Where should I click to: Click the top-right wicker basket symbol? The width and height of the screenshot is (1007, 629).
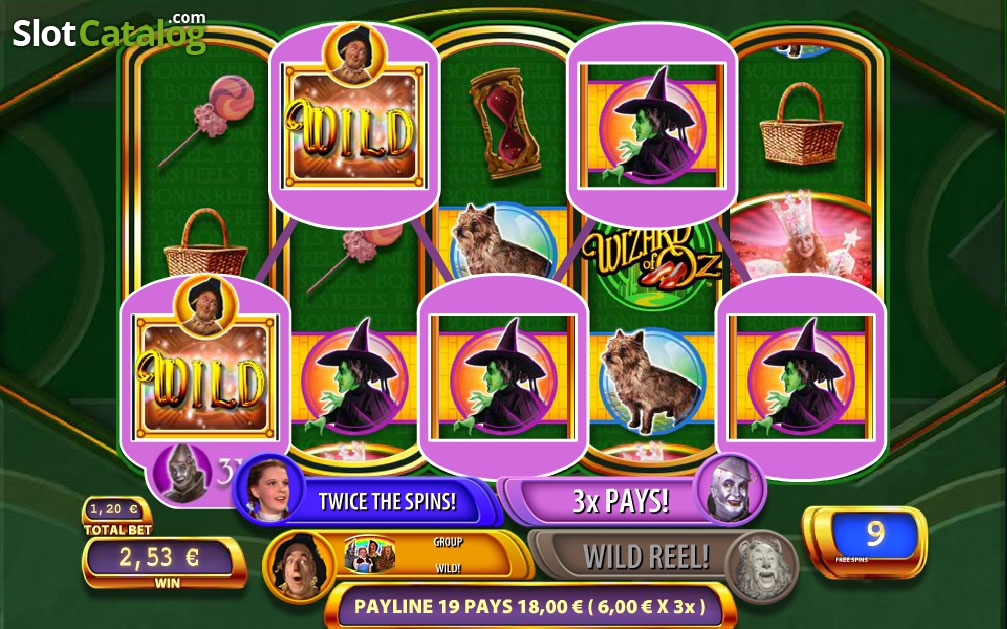pos(800,125)
